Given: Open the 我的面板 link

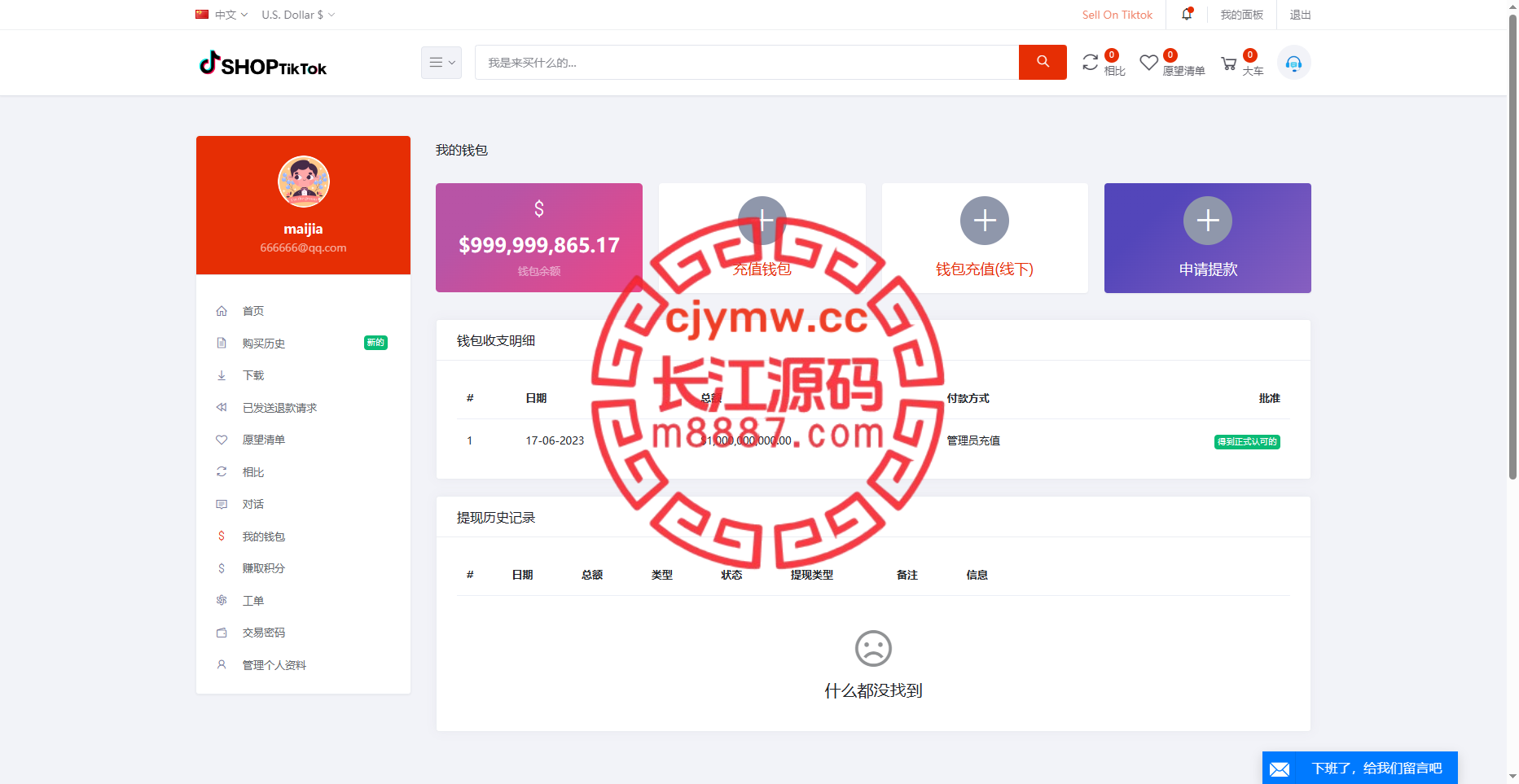Looking at the screenshot, I should click(1242, 15).
